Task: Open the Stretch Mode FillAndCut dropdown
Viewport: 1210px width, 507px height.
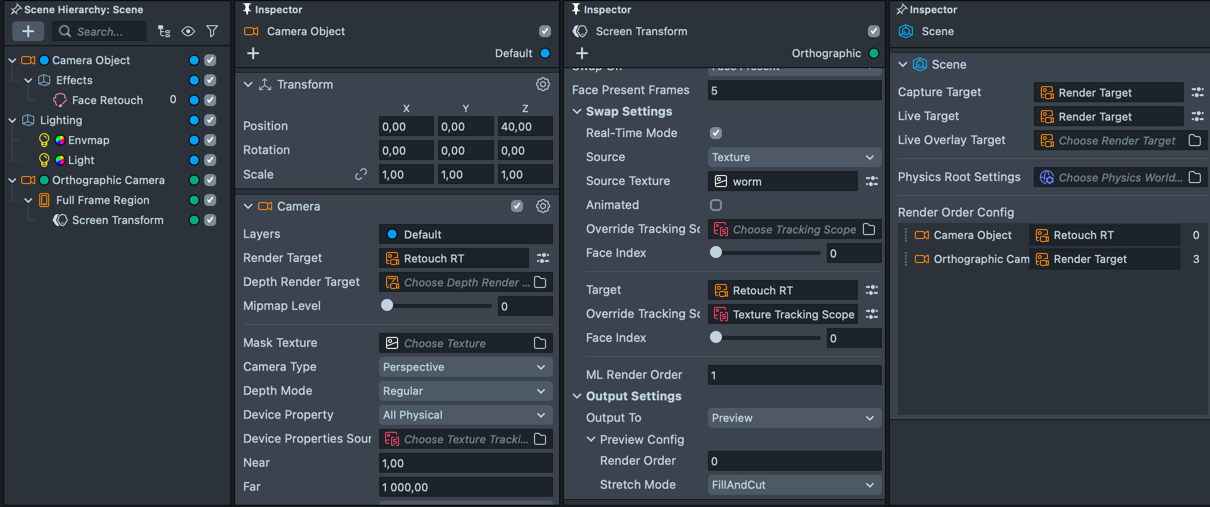Action: (794, 485)
